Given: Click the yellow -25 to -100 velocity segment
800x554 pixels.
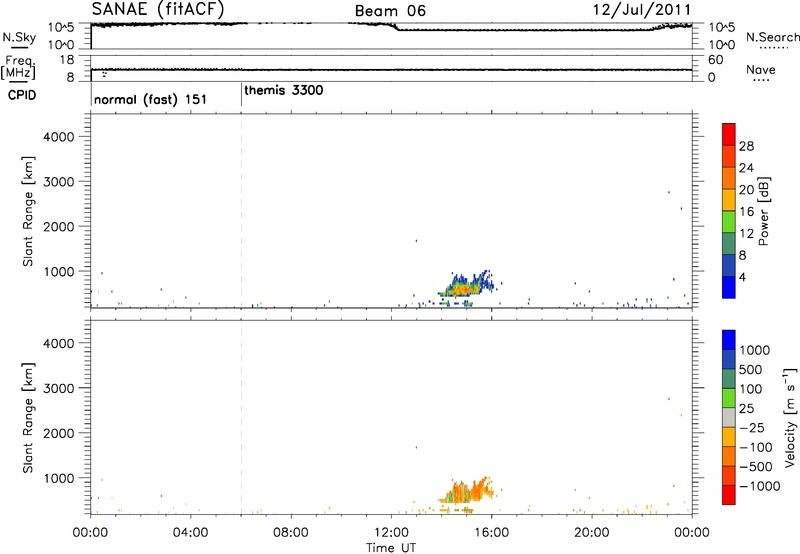Looking at the screenshot, I should tap(729, 437).
